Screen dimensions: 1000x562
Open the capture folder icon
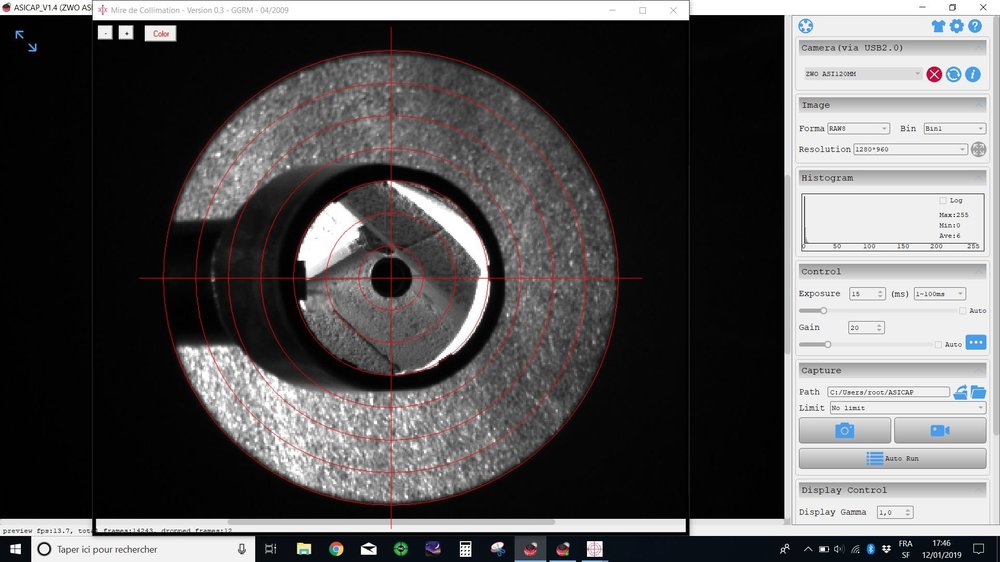(x=978, y=392)
